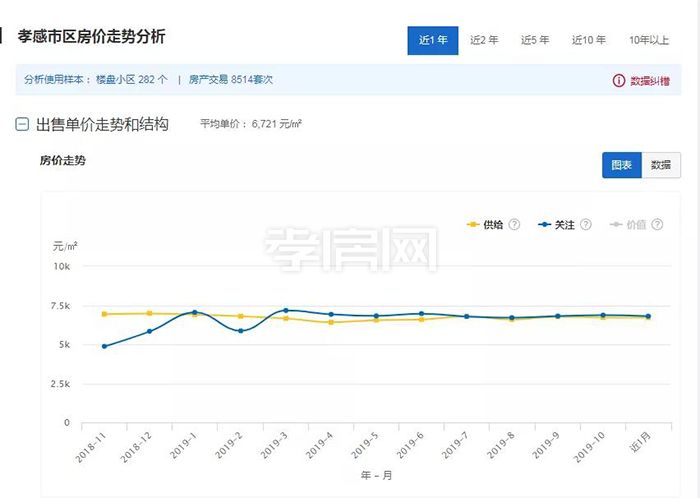This screenshot has width=700, height=498.
Task: Switch to the 近5年 tab
Action: 535,40
